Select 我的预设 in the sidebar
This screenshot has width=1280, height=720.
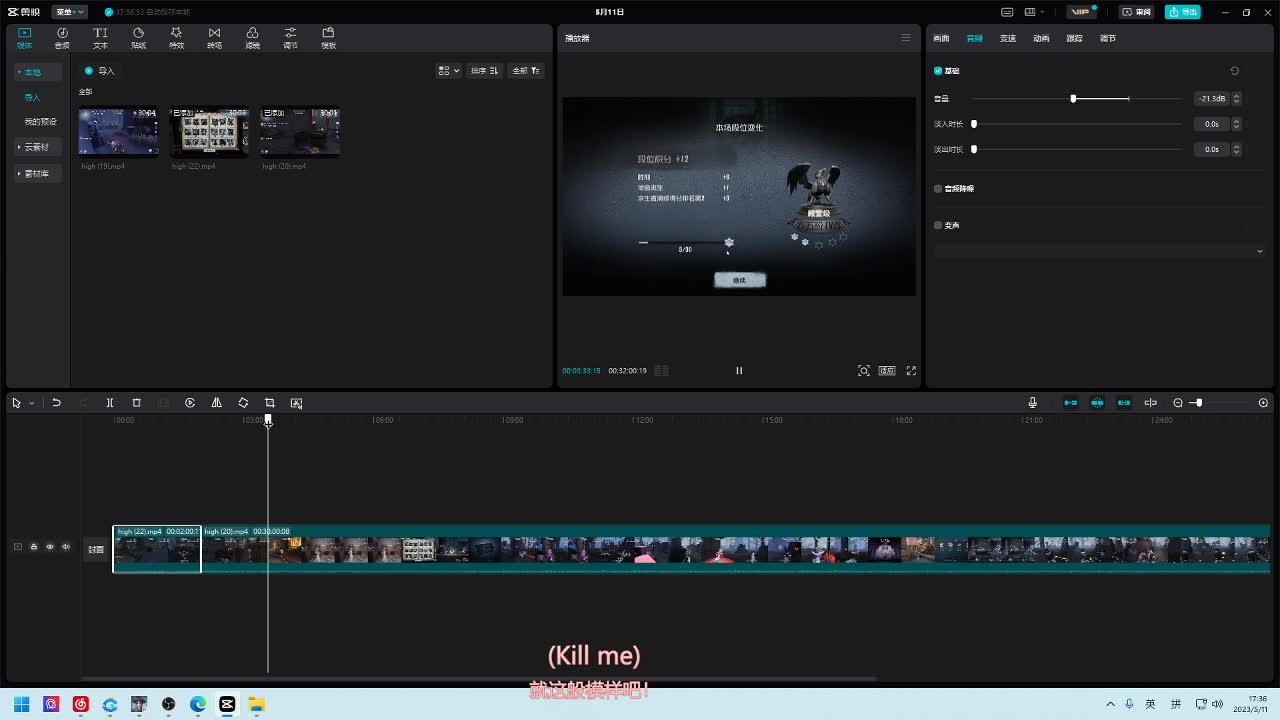41,122
